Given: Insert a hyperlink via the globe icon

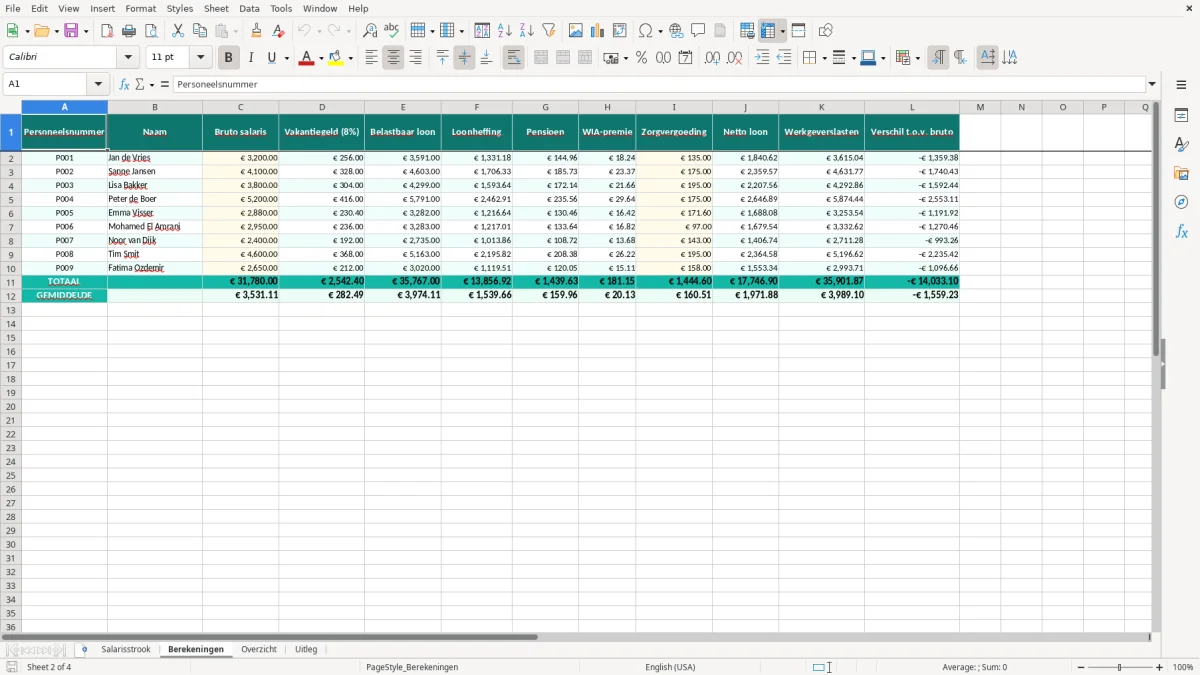Looking at the screenshot, I should [x=677, y=31].
